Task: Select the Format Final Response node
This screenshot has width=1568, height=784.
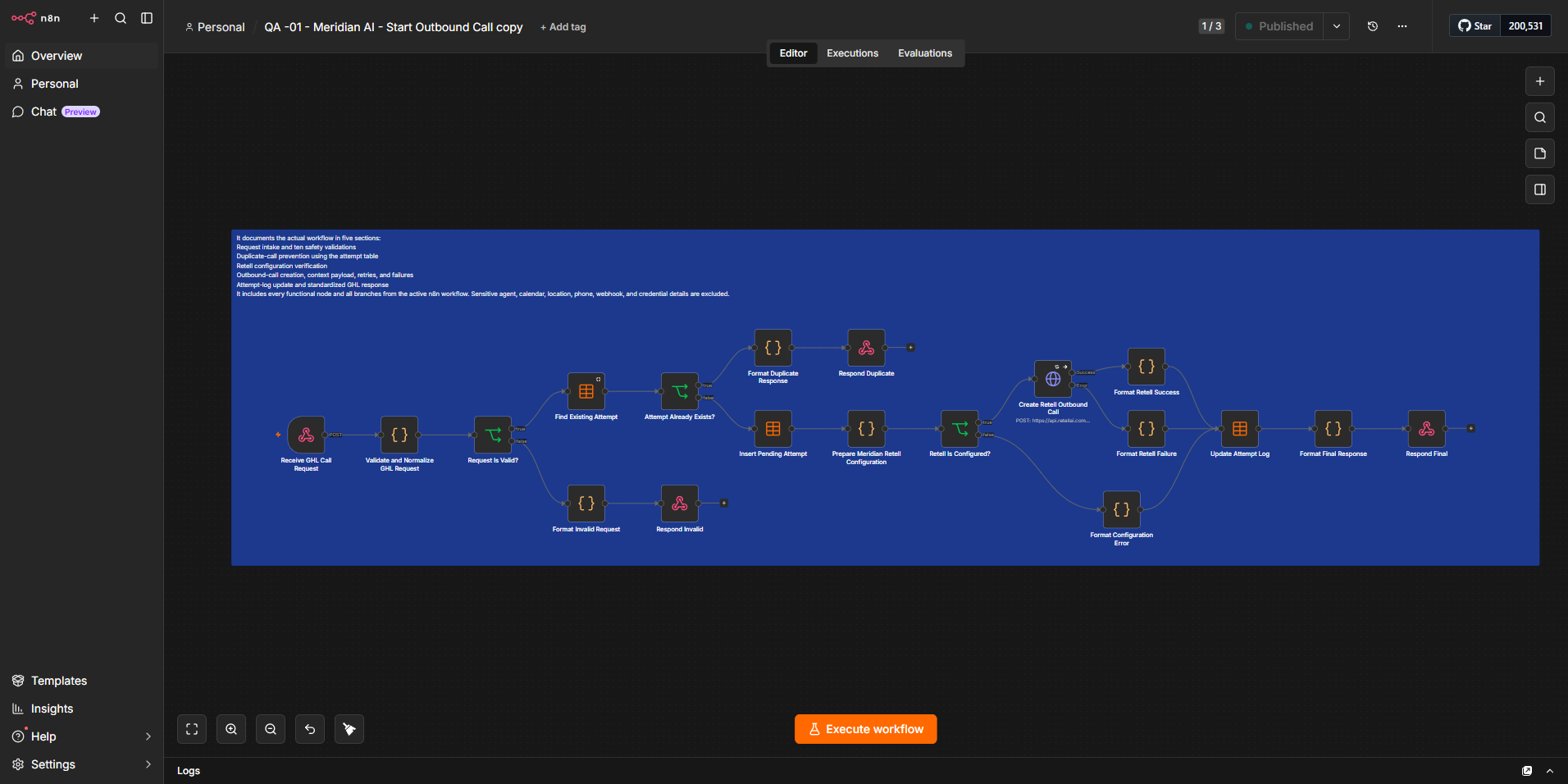Action: (x=1333, y=428)
